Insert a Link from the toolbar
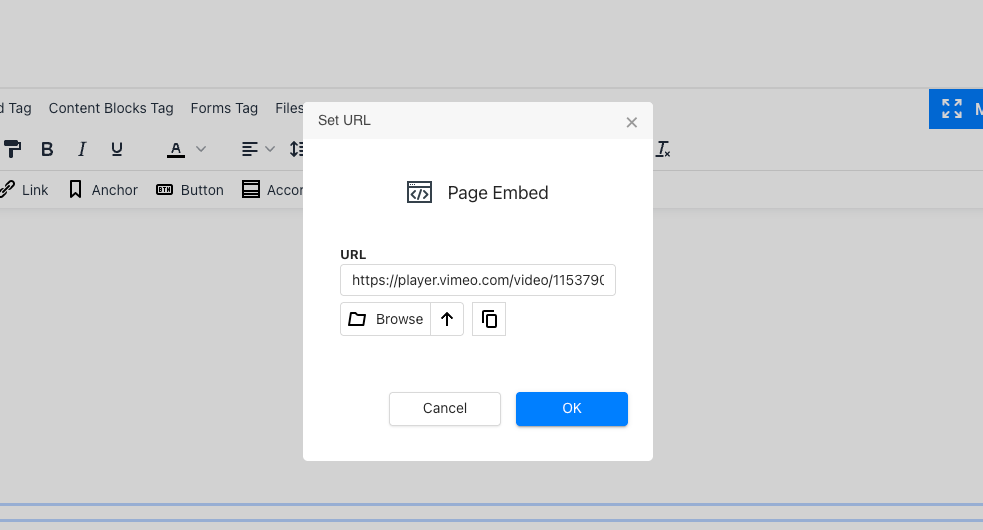 tap(23, 190)
